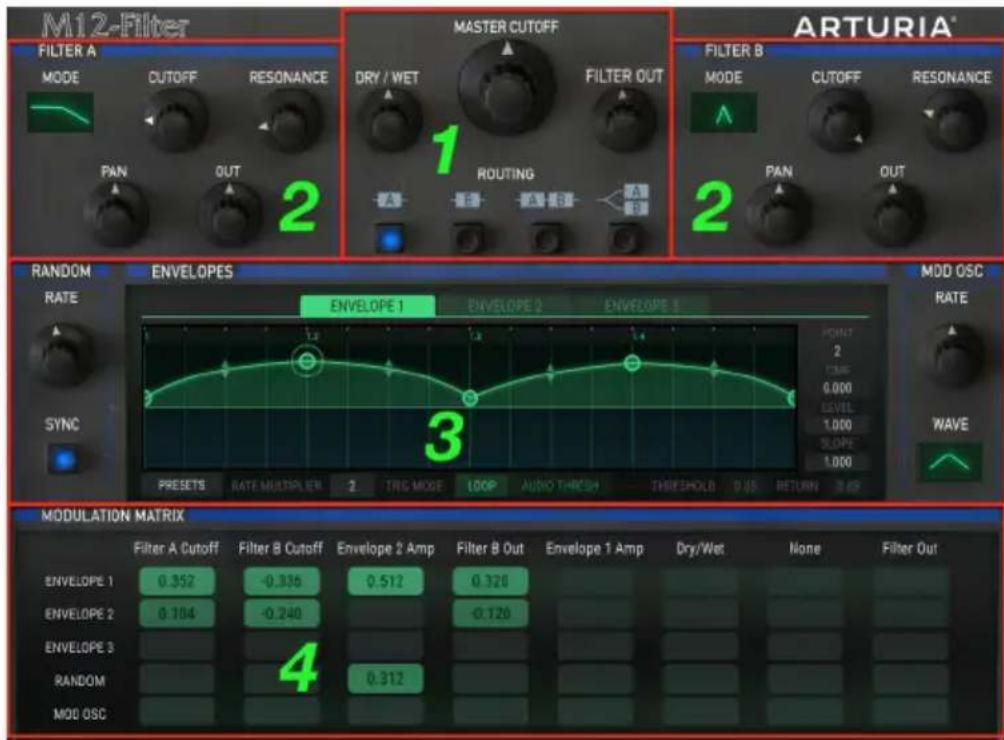
Task: Click the Return value field
Action: tap(847, 486)
